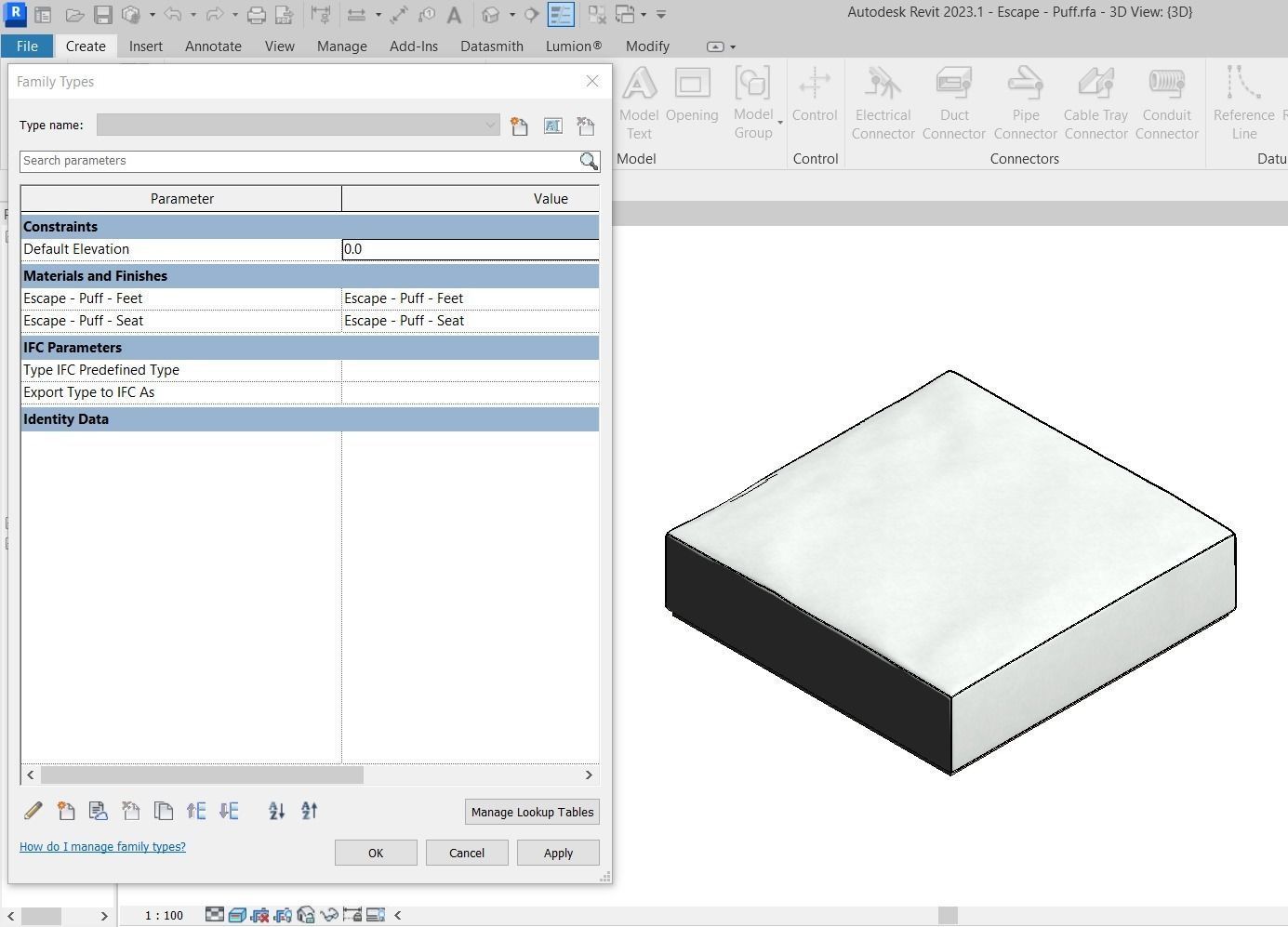1288x927 pixels.
Task: Switch to the Insert ribbon tab
Action: click(x=146, y=46)
